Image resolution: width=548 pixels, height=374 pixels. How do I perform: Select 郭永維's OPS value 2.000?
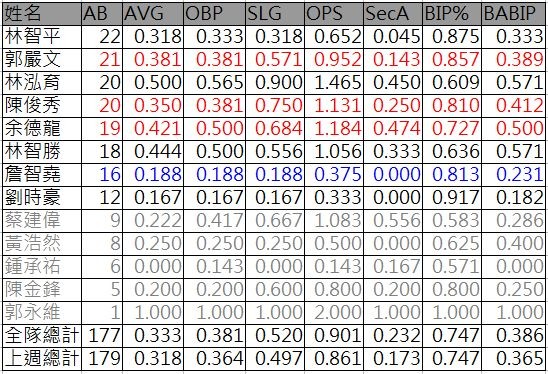pos(334,312)
